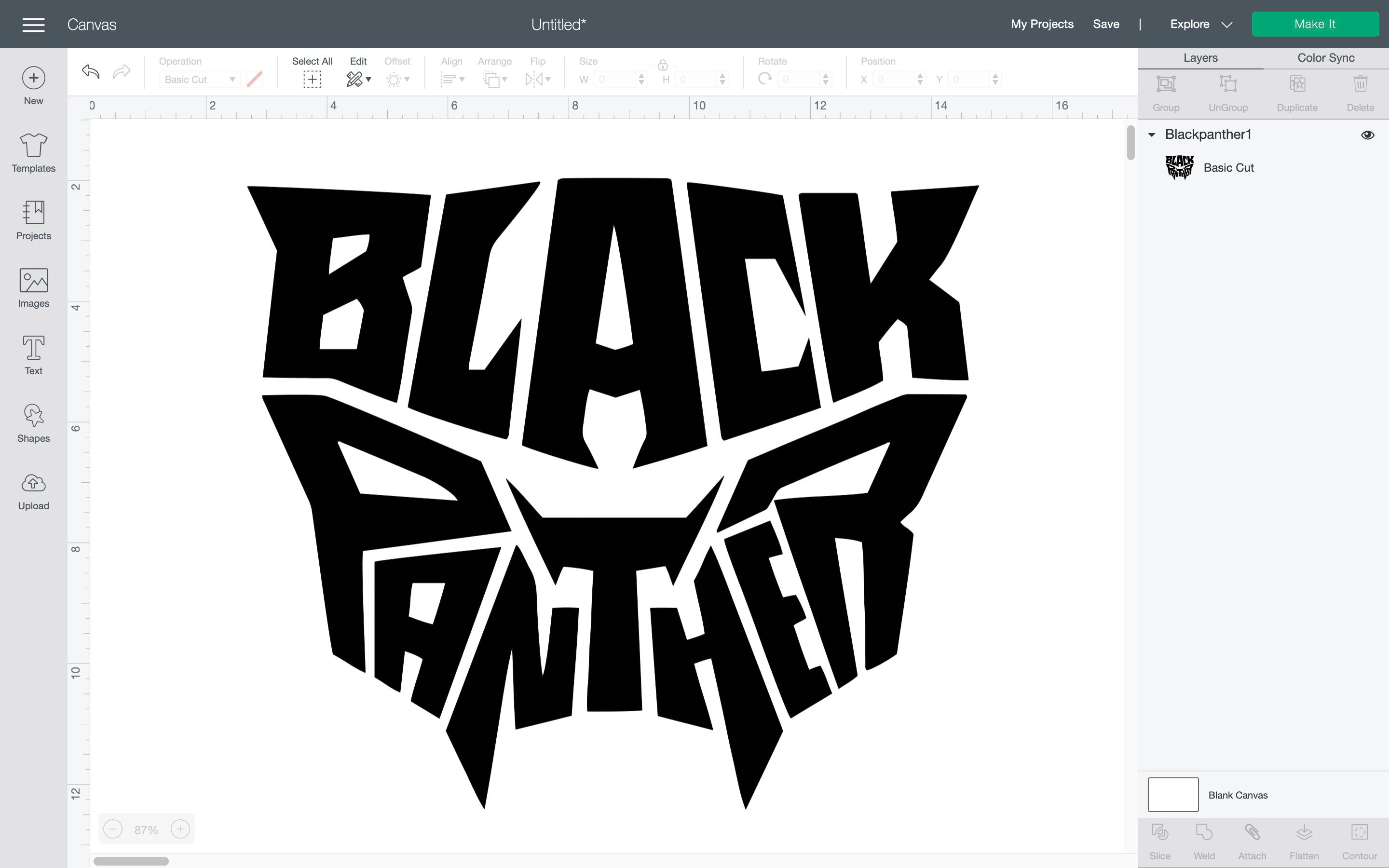Select the Basic Cut layer thumbnail

[1180, 168]
